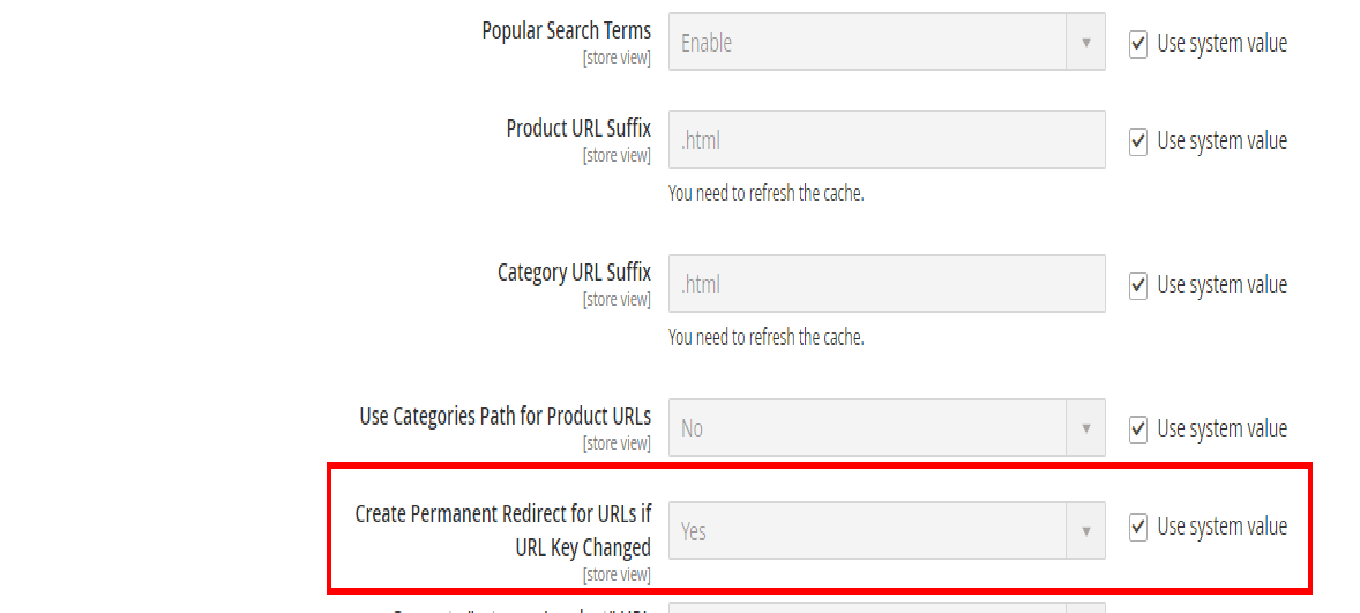Click the Category URL Suffix label
This screenshot has height=613, width=1360.
[574, 273]
